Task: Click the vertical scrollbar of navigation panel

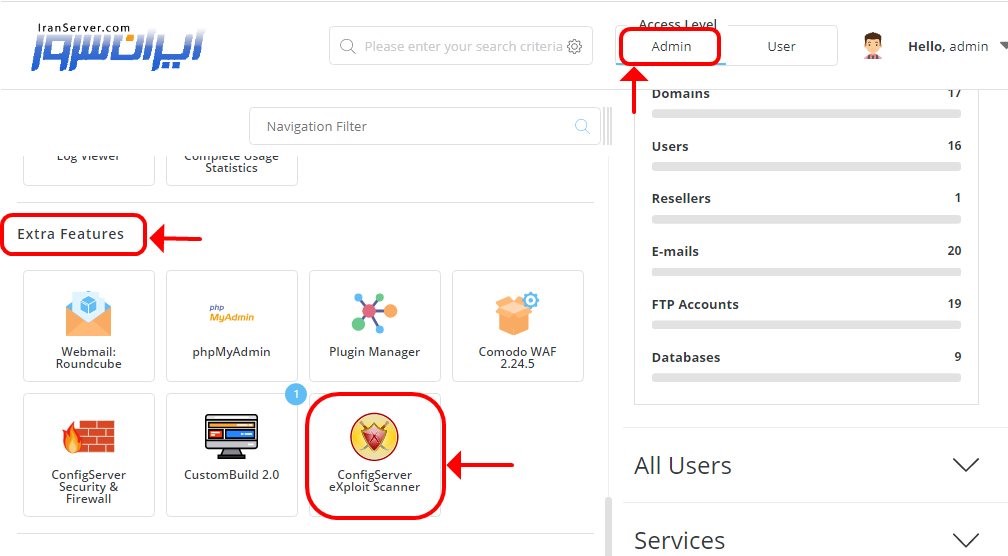Action: coord(608,526)
